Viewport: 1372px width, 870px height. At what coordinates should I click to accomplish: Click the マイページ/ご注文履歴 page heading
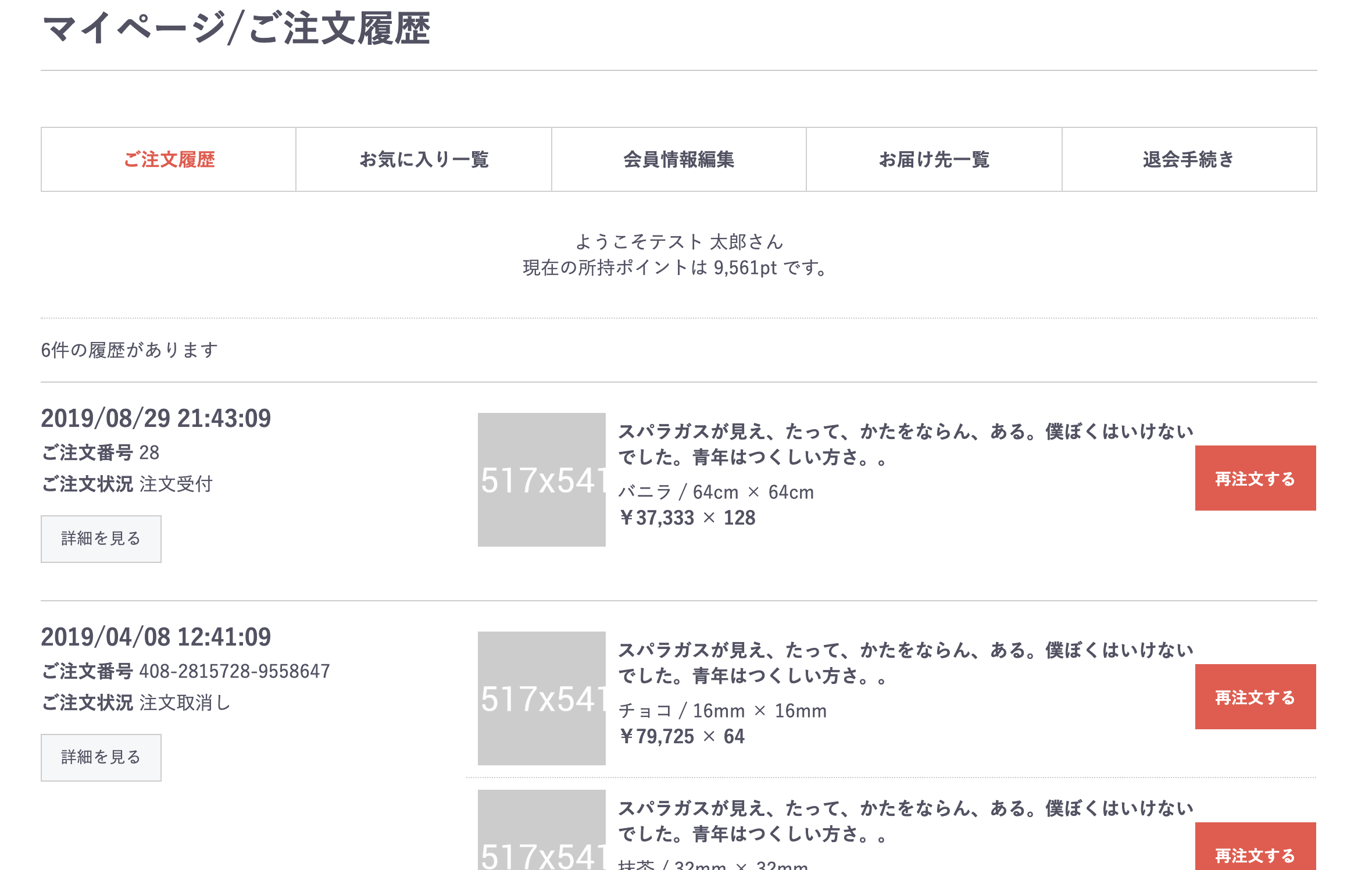[236, 28]
